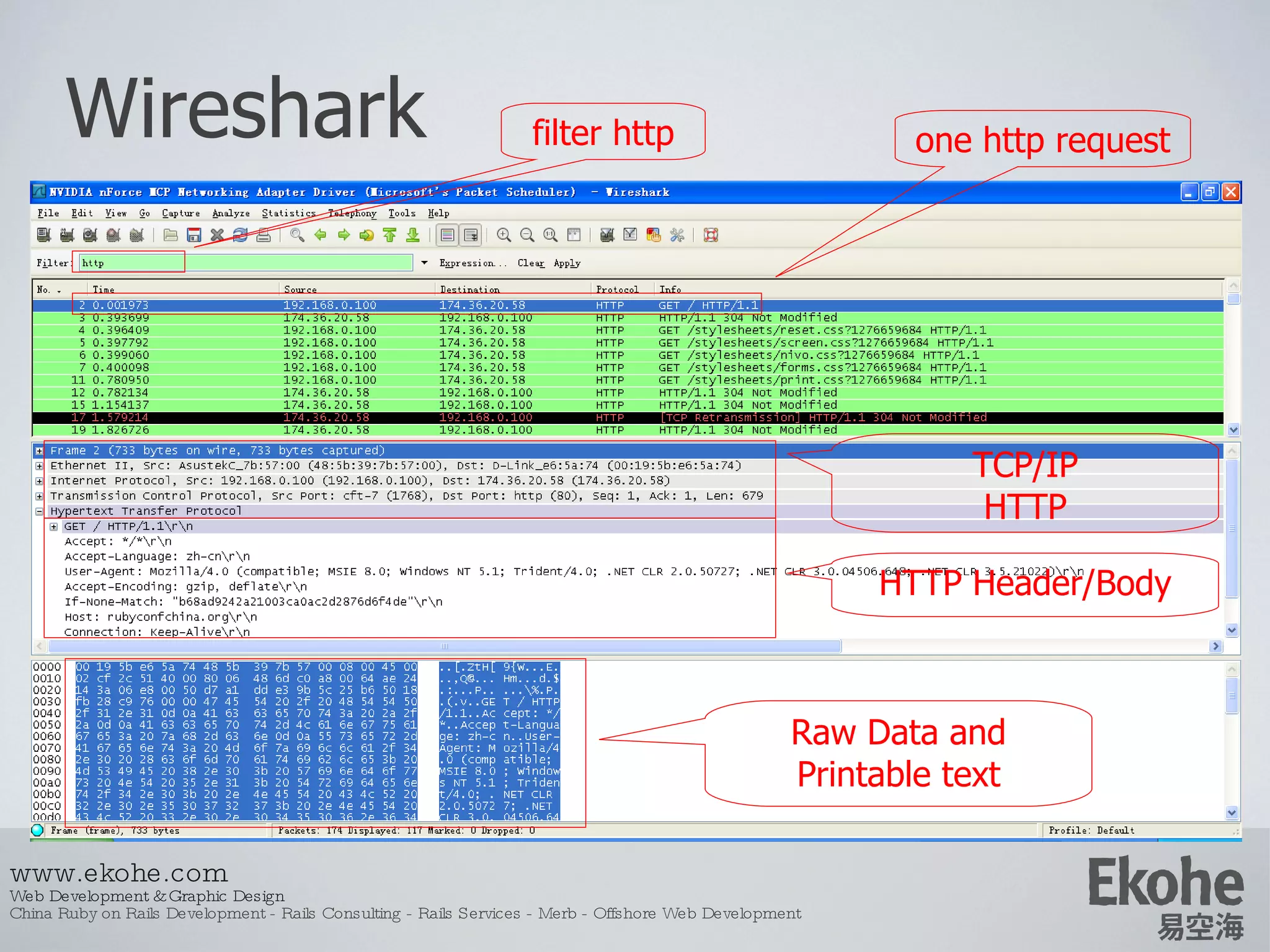Open the File menu
The width and height of the screenshot is (1270, 952).
48,213
